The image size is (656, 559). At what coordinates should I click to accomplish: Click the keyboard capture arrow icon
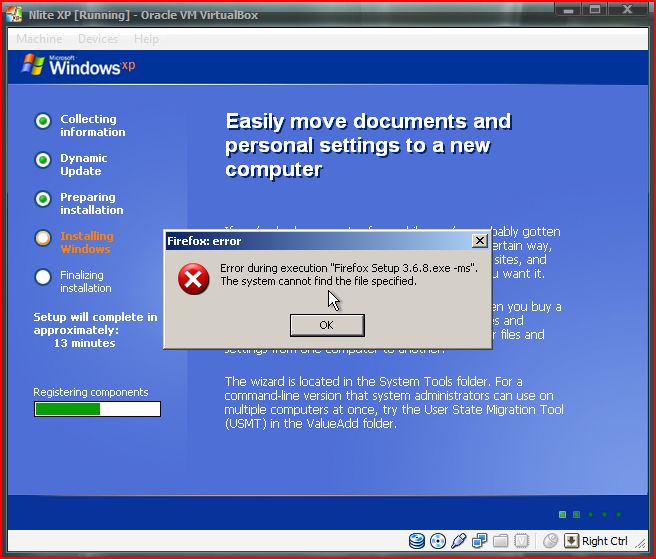(x=571, y=541)
